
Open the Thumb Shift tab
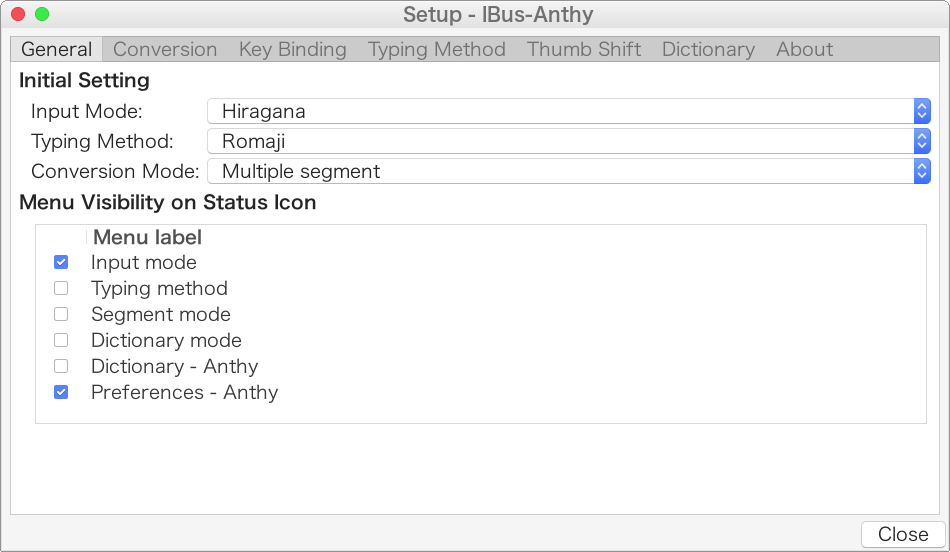tap(584, 49)
